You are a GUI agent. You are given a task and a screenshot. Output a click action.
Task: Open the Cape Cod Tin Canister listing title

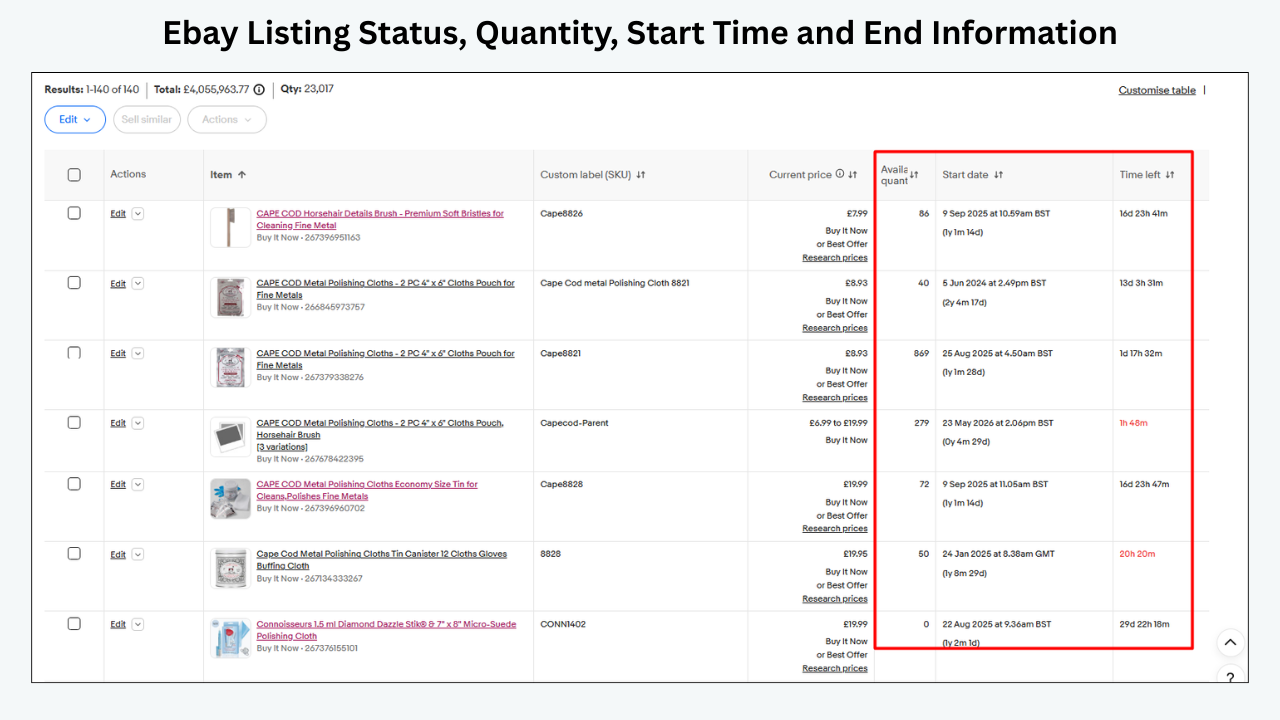pyautogui.click(x=381, y=560)
